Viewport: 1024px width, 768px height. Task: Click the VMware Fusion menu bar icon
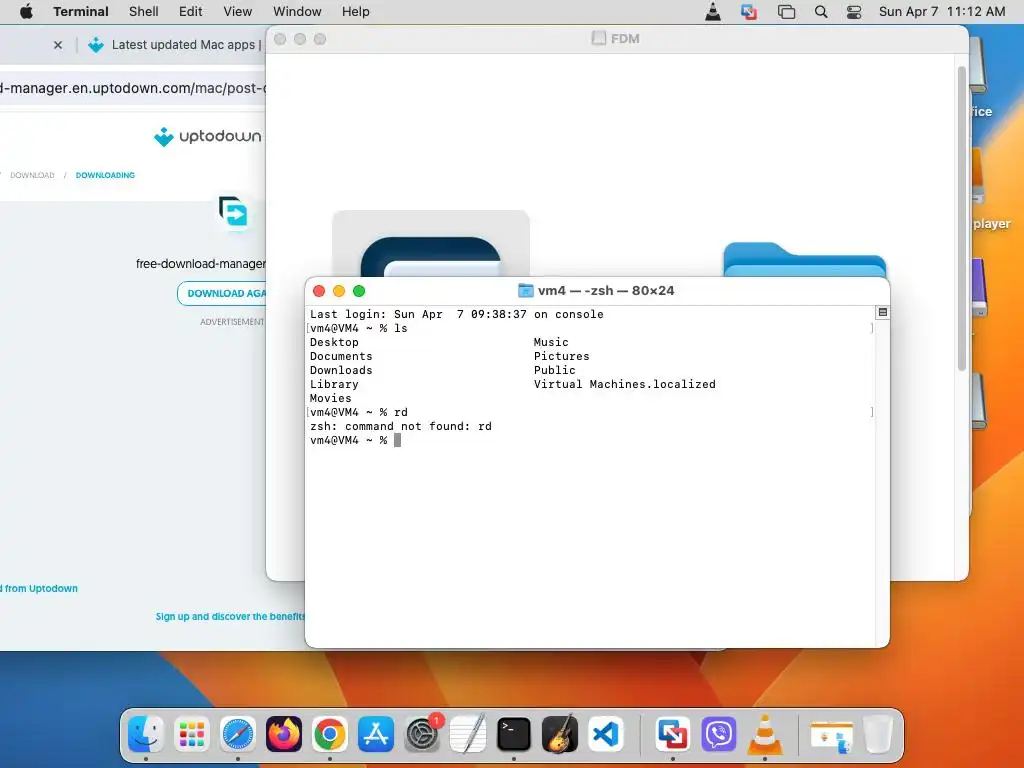tap(749, 11)
